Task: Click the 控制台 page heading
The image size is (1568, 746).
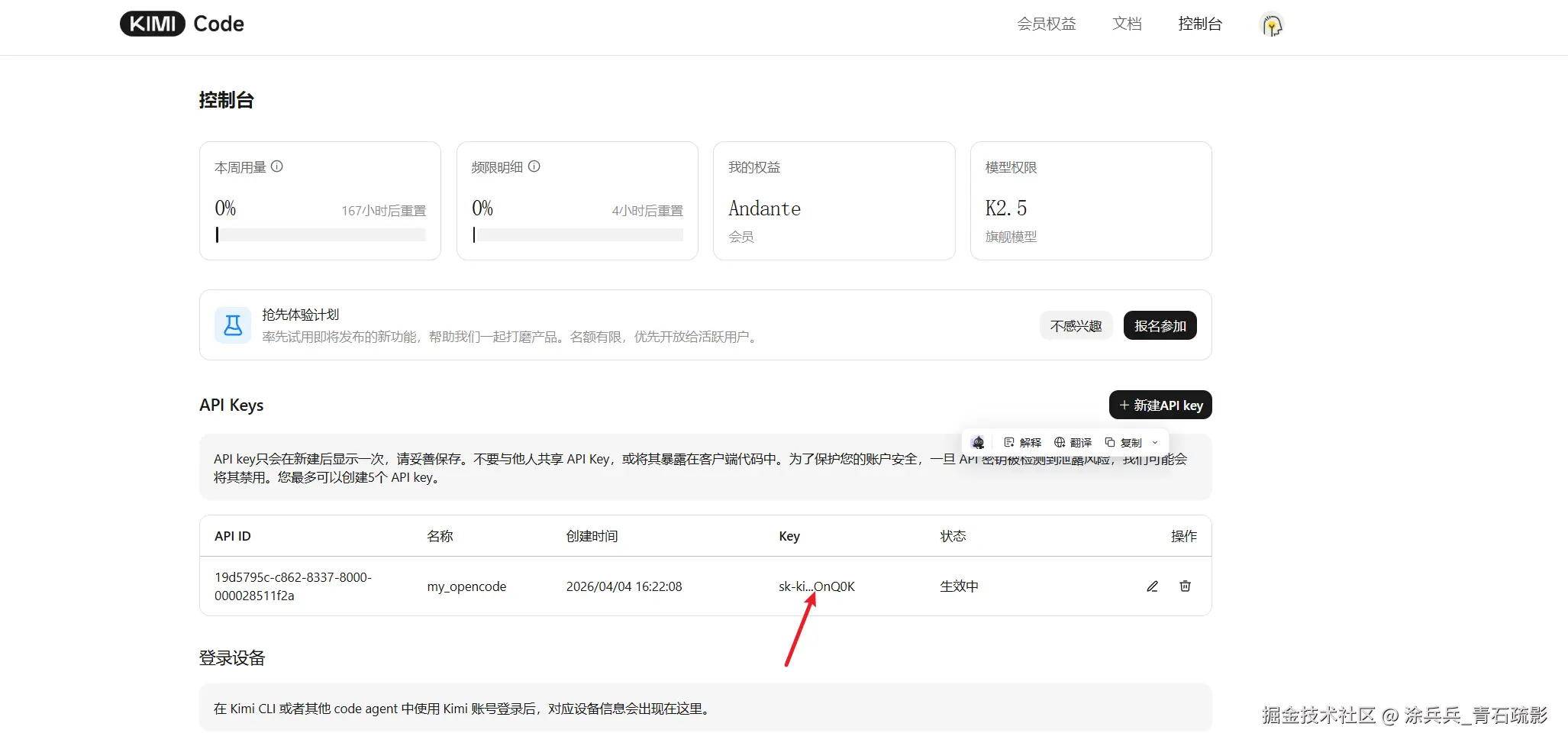Action: tap(227, 100)
